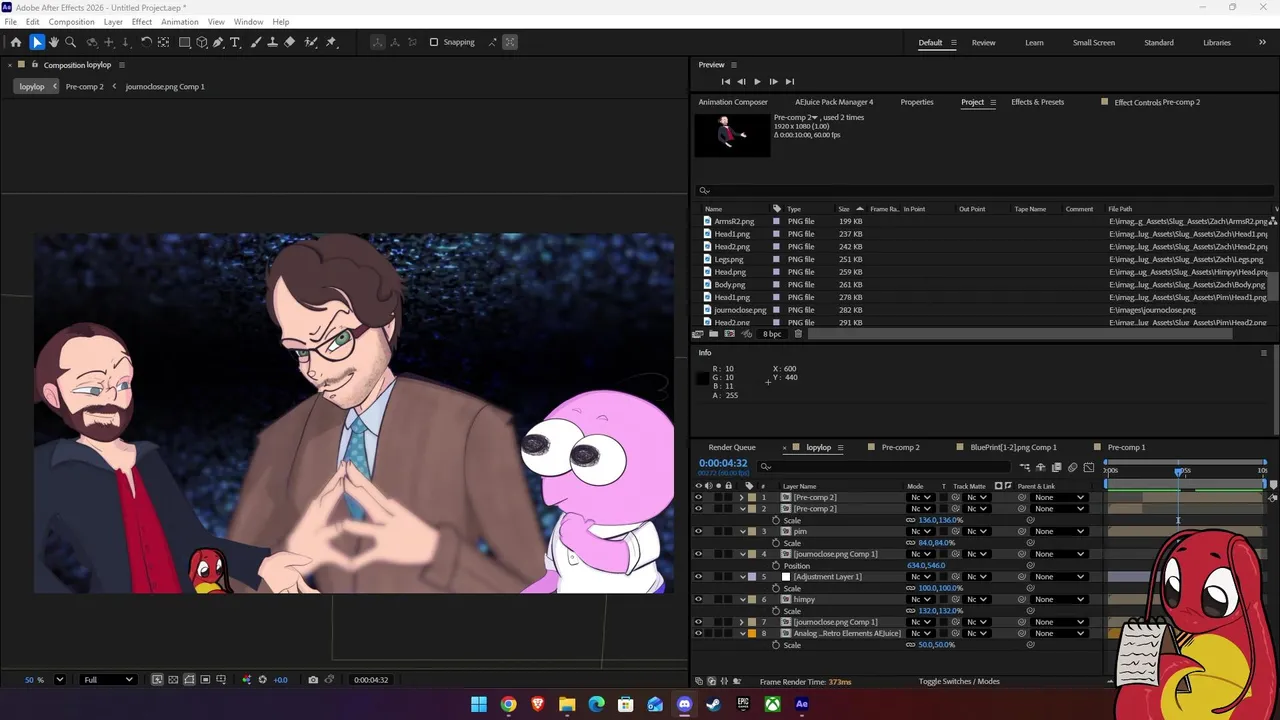Switch to the Learn workspace

point(1034,43)
